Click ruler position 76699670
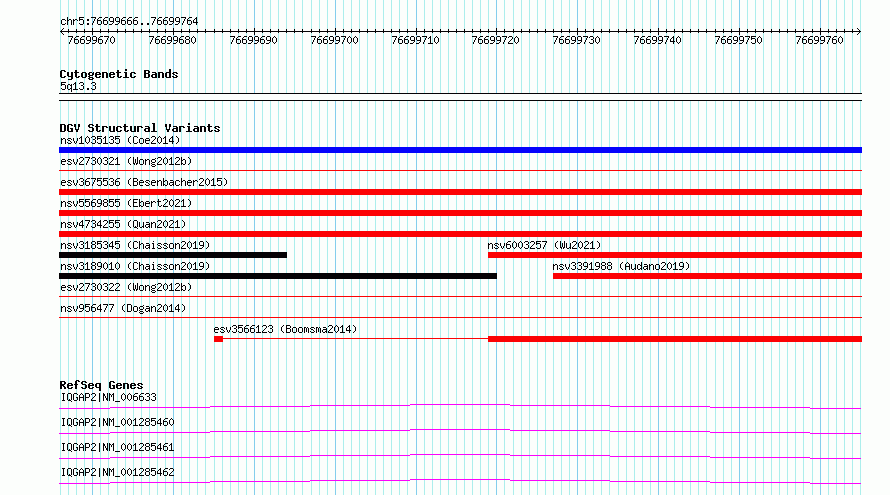The width and height of the screenshot is (890, 495). click(91, 40)
